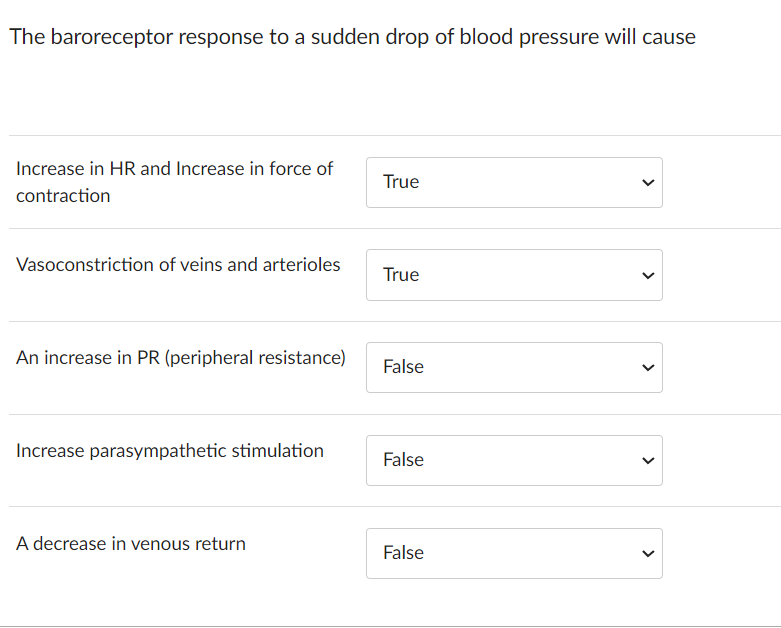The image size is (781, 628).
Task: Click the 'True' value for Increase in HR
Action: 401,182
